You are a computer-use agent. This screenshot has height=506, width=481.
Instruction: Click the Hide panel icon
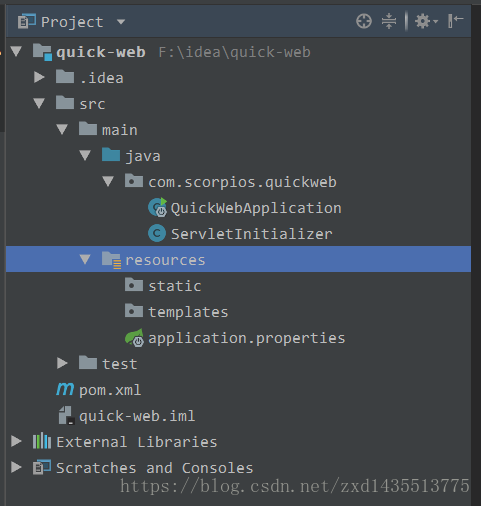(x=456, y=21)
